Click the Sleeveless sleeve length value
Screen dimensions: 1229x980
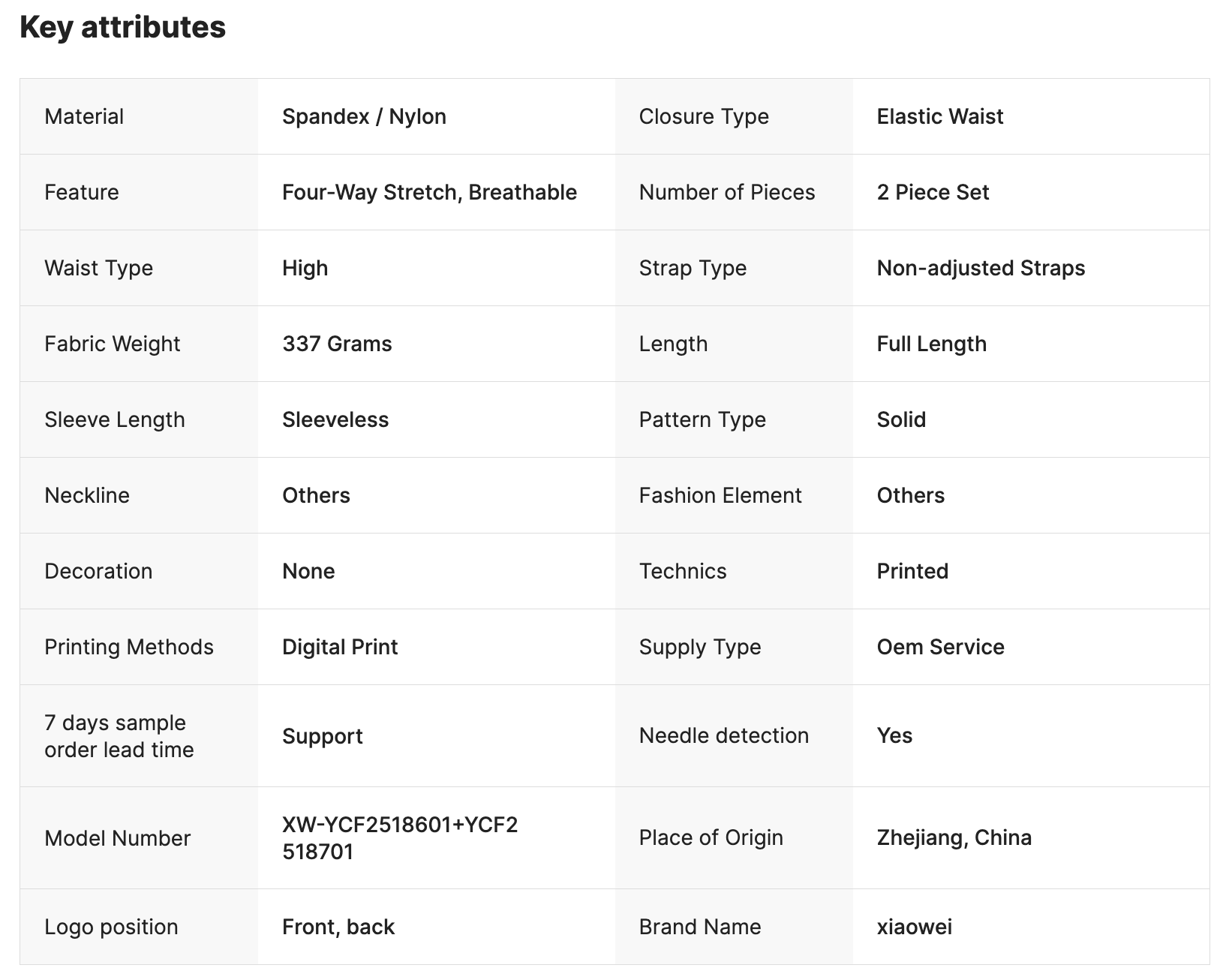pyautogui.click(x=335, y=419)
